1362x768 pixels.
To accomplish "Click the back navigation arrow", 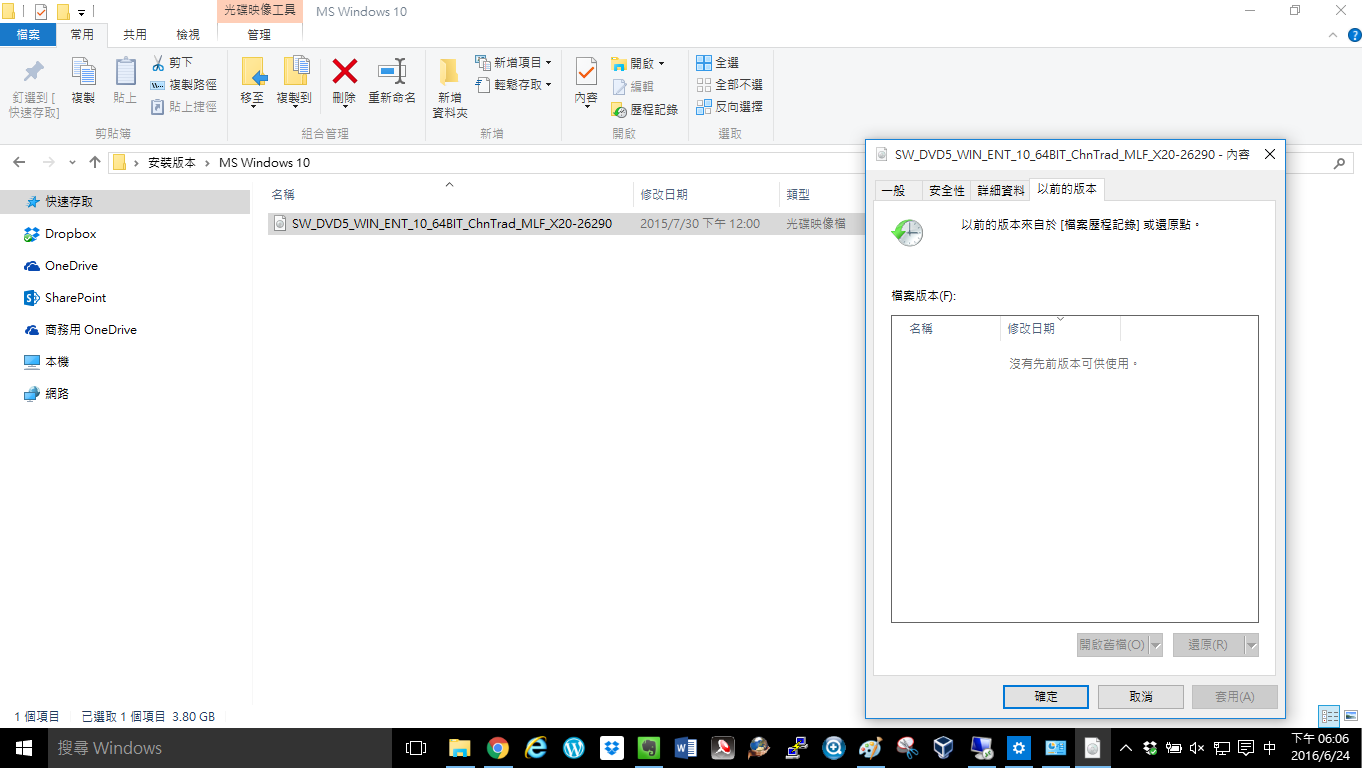I will click(x=20, y=162).
